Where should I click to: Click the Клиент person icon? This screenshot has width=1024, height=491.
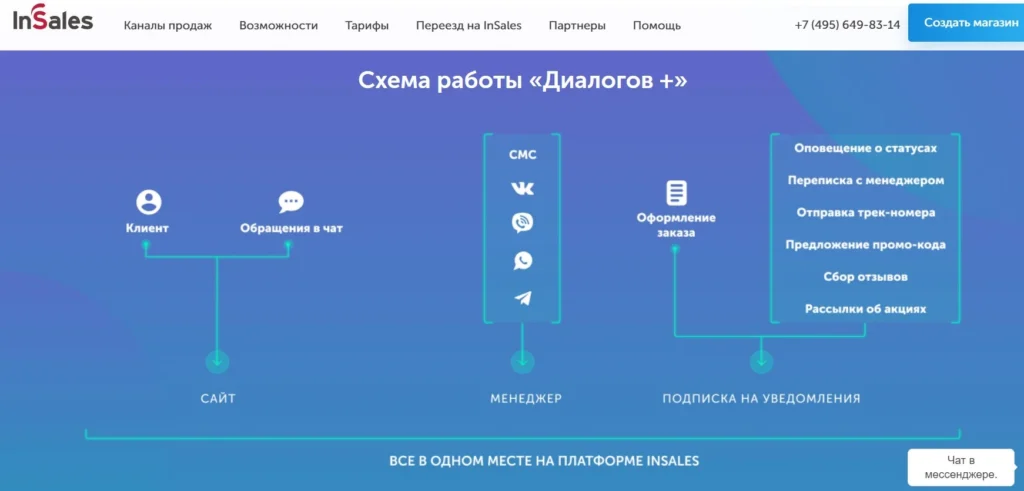tap(148, 202)
